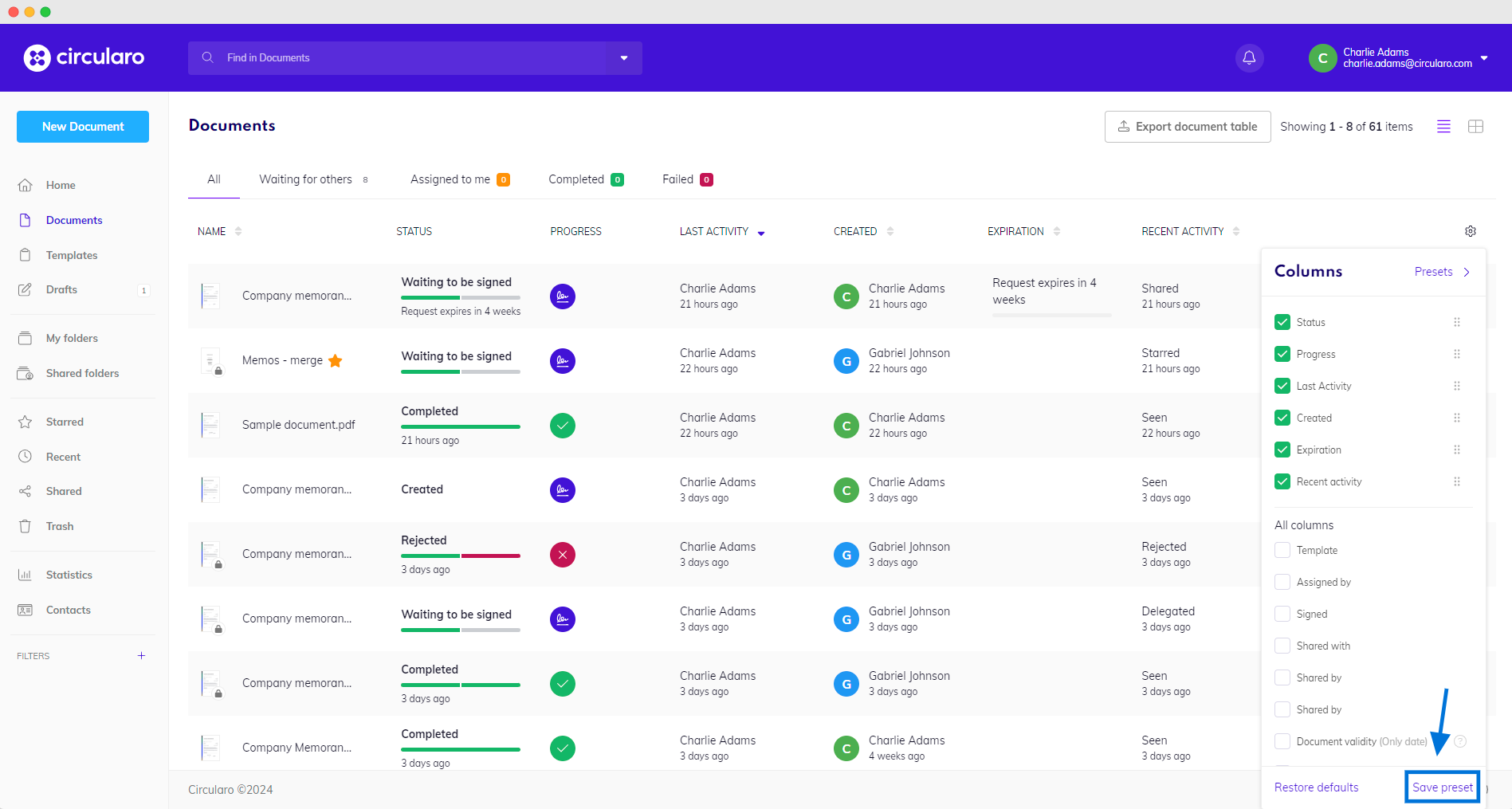Click Restore defaults link
This screenshot has height=809, width=1512.
[x=1316, y=787]
